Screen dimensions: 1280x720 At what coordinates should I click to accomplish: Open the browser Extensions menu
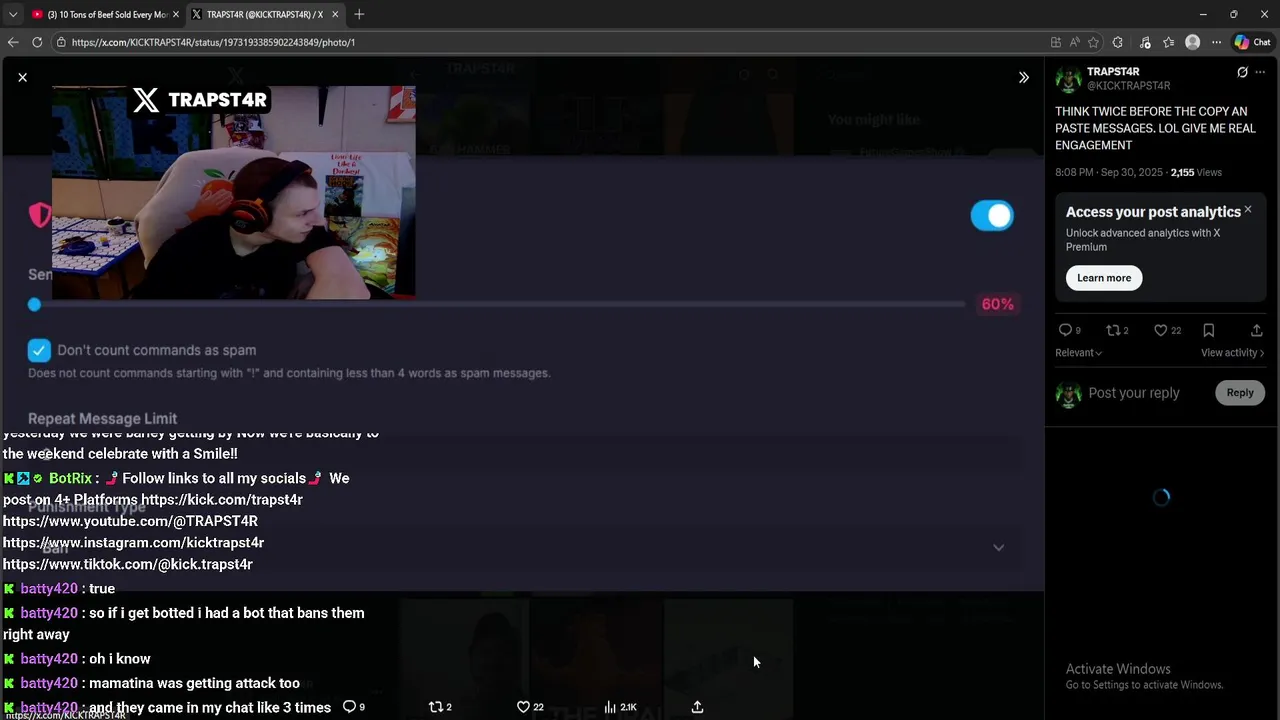point(1118,42)
